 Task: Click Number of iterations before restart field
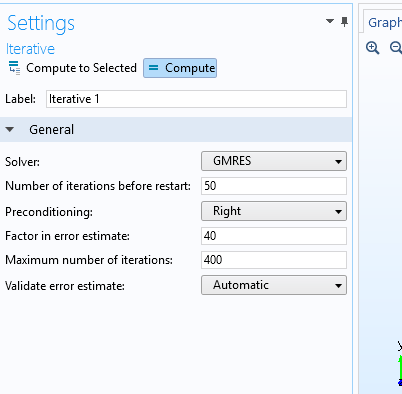tap(274, 186)
